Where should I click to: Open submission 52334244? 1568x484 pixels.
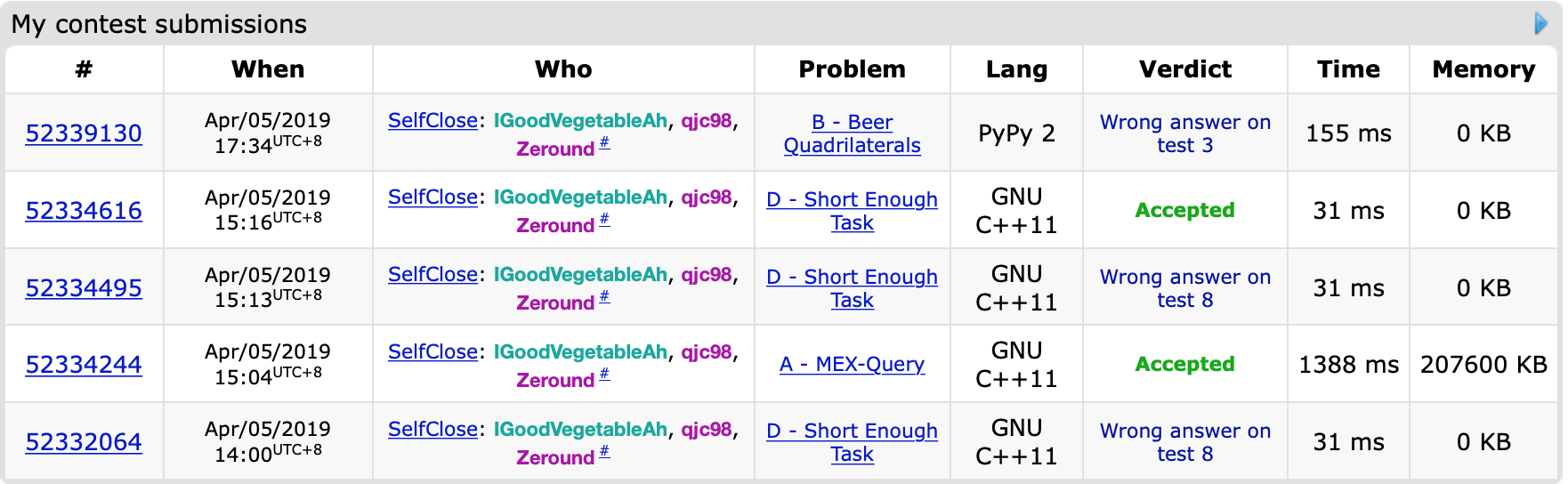click(84, 365)
